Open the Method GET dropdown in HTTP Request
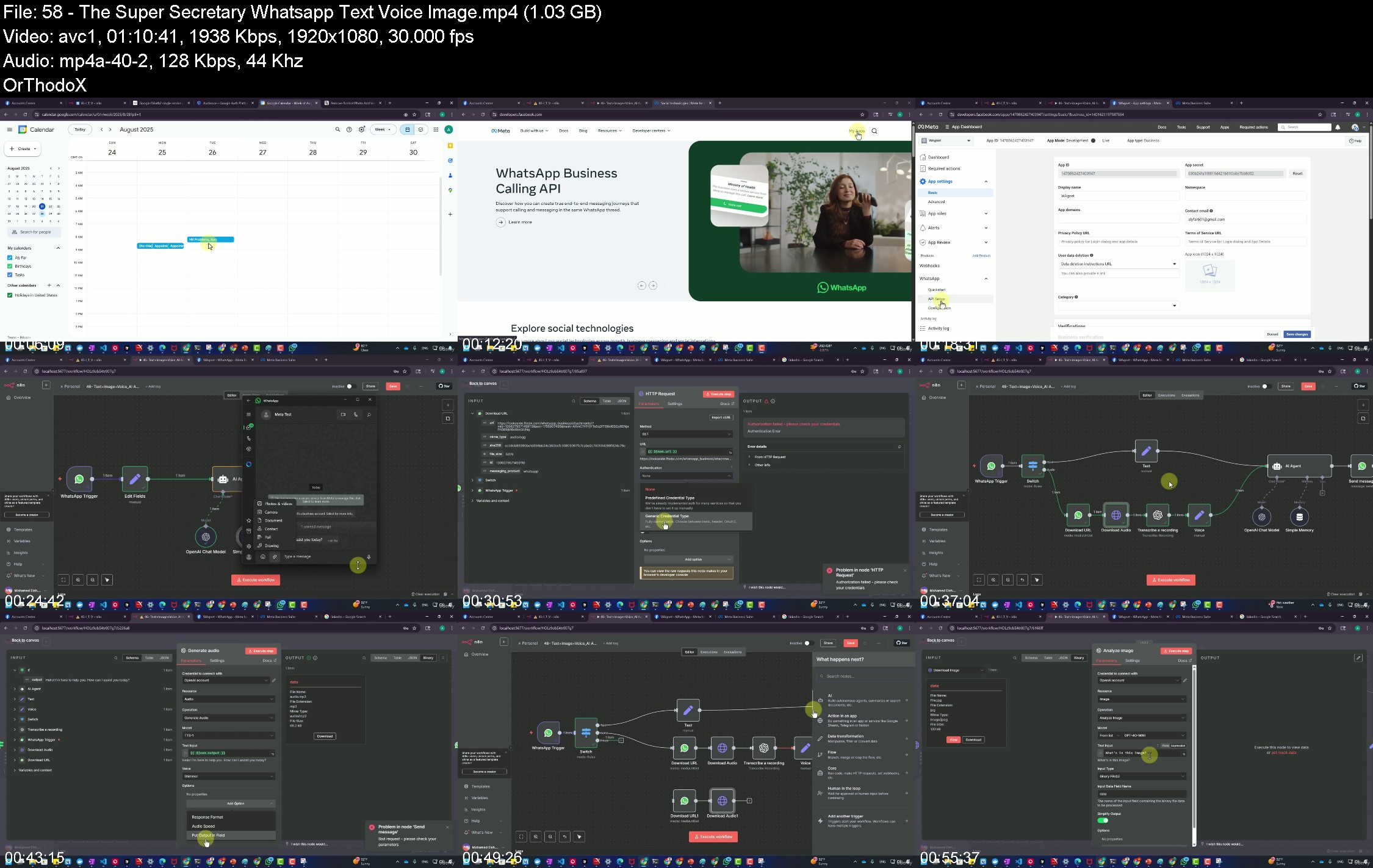1373x868 pixels. 686,434
